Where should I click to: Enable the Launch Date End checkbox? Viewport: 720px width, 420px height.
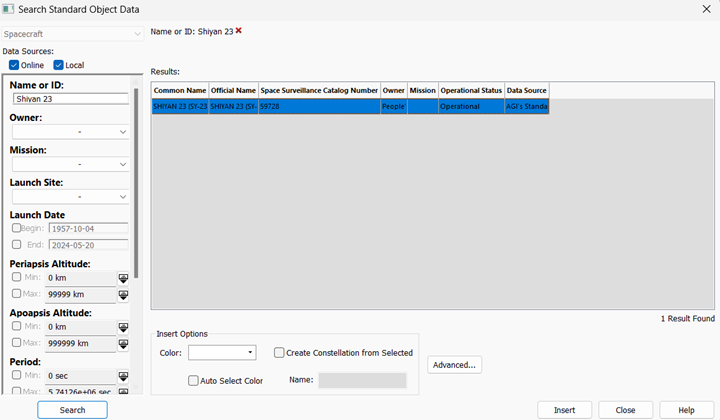point(17,244)
